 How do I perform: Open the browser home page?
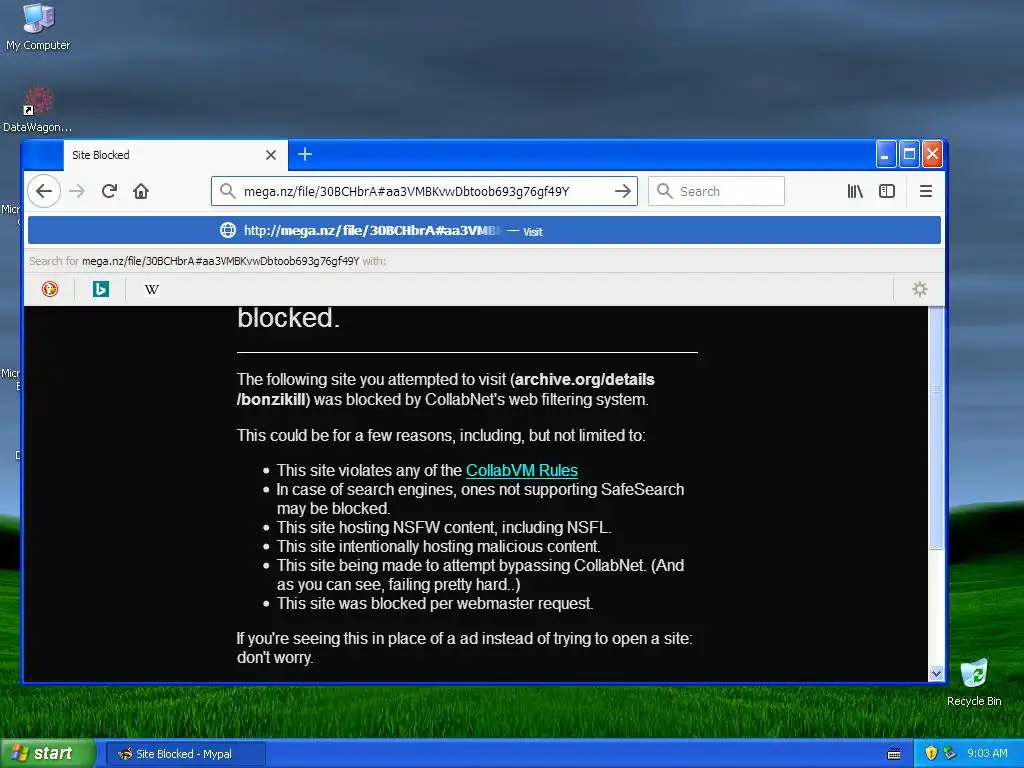141,191
